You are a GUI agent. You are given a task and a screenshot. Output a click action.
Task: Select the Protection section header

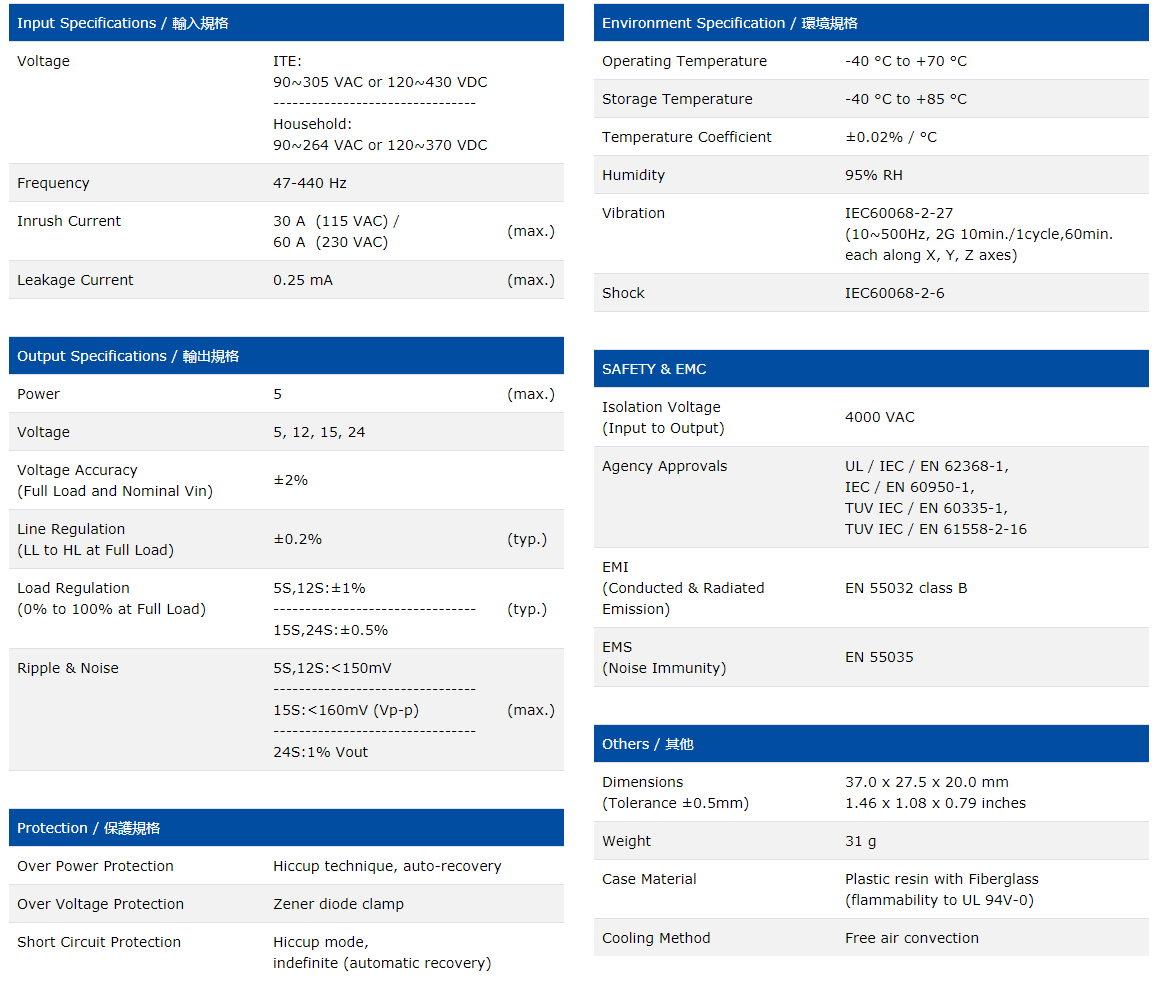point(89,828)
